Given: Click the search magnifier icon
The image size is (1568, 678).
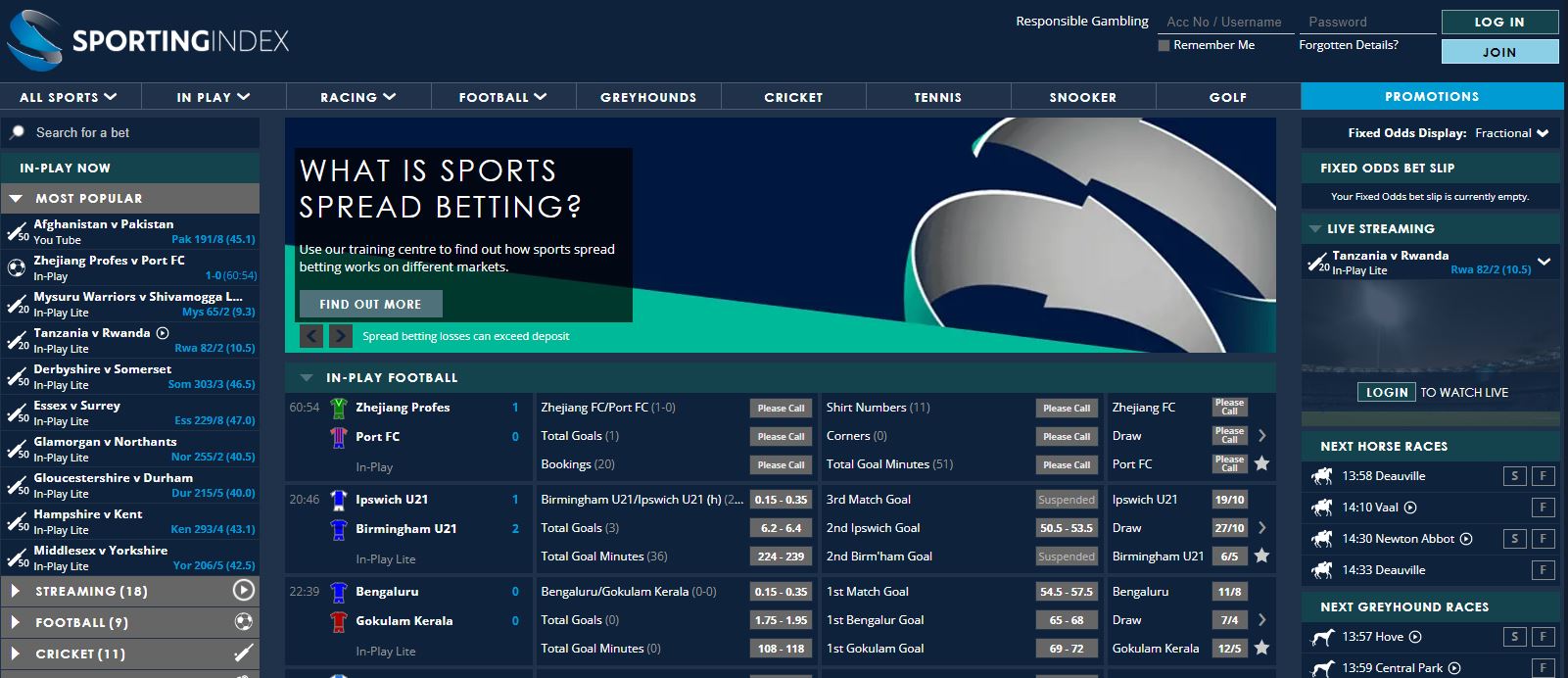Looking at the screenshot, I should [18, 132].
